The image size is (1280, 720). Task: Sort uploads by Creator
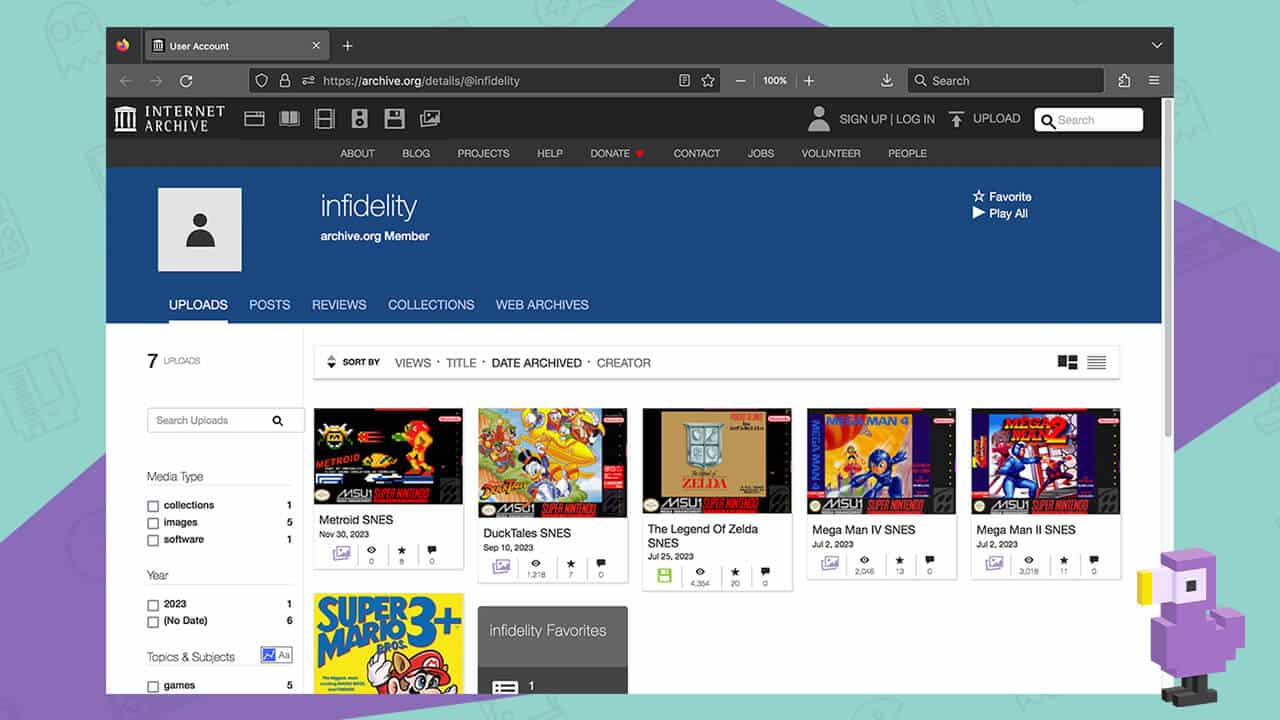(624, 363)
